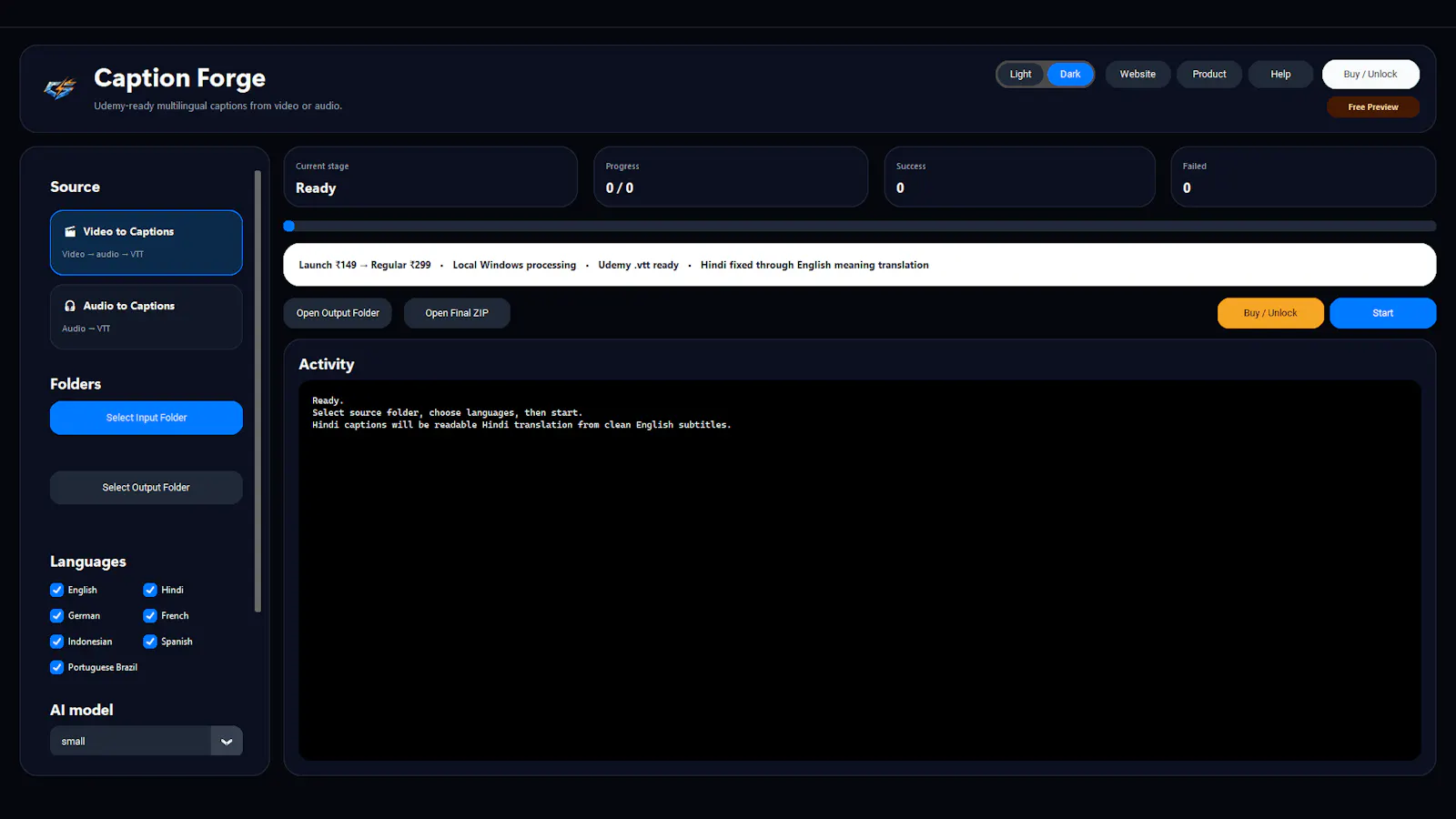Click the Activity log text area
This screenshot has width=1456, height=819.
860,570
